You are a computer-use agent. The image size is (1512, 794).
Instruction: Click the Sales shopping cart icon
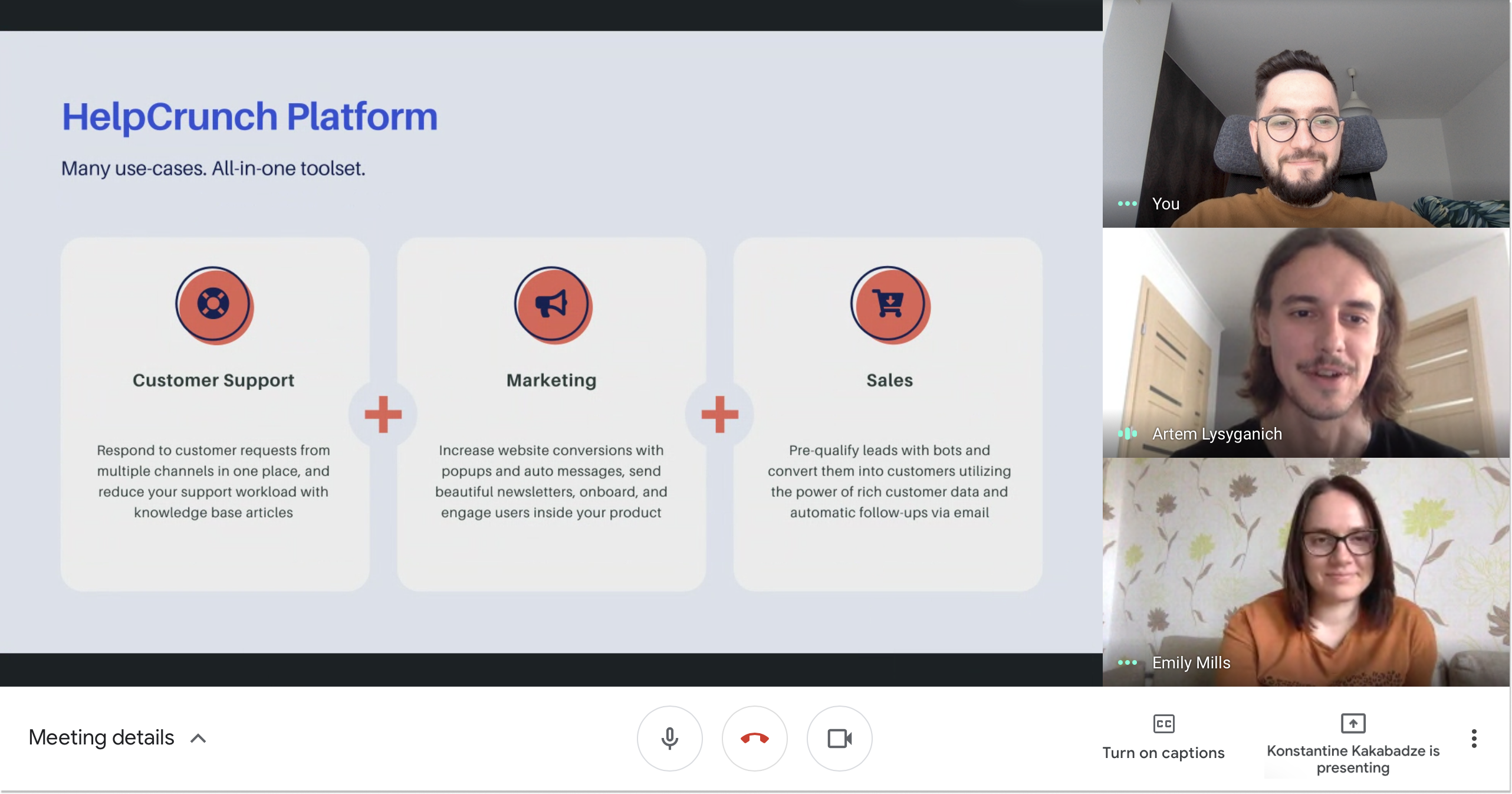pyautogui.click(x=890, y=305)
